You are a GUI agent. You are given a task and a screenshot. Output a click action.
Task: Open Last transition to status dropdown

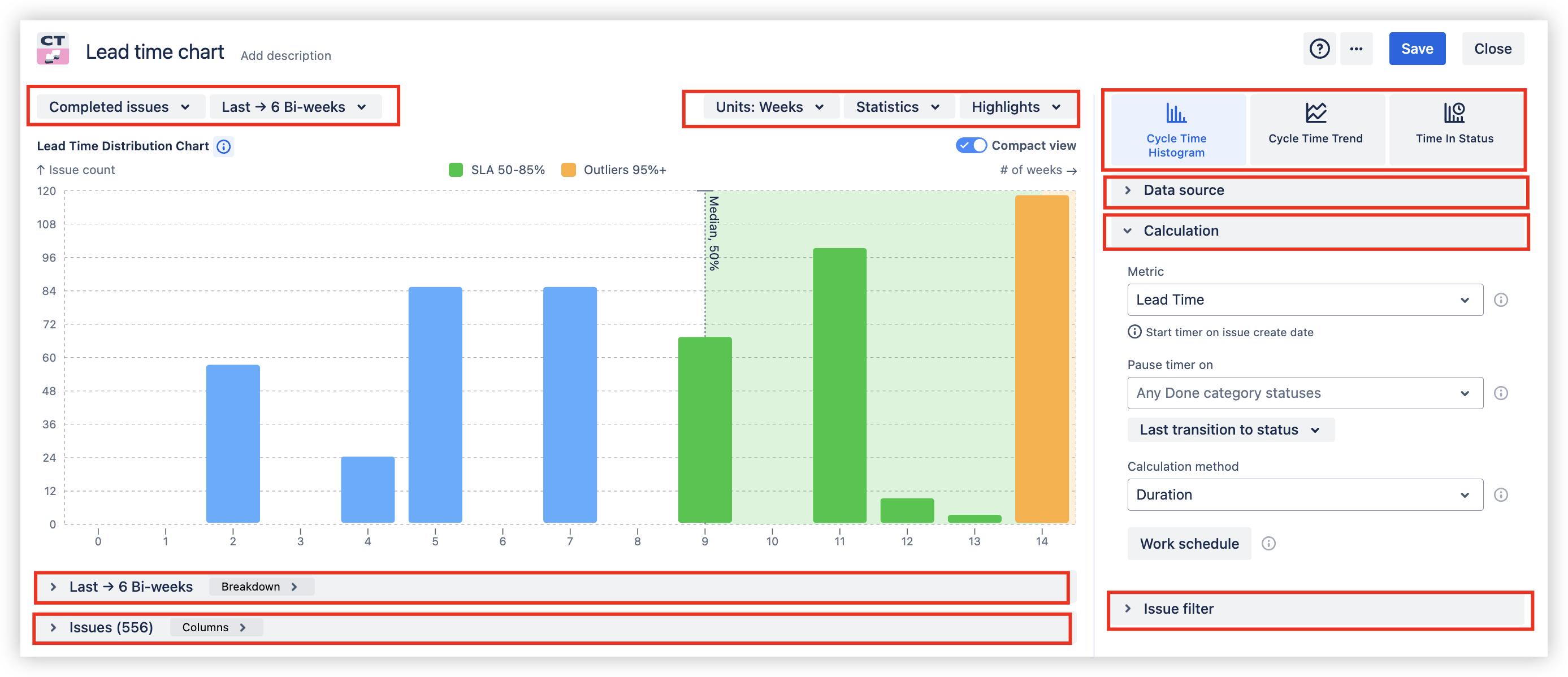(1230, 429)
